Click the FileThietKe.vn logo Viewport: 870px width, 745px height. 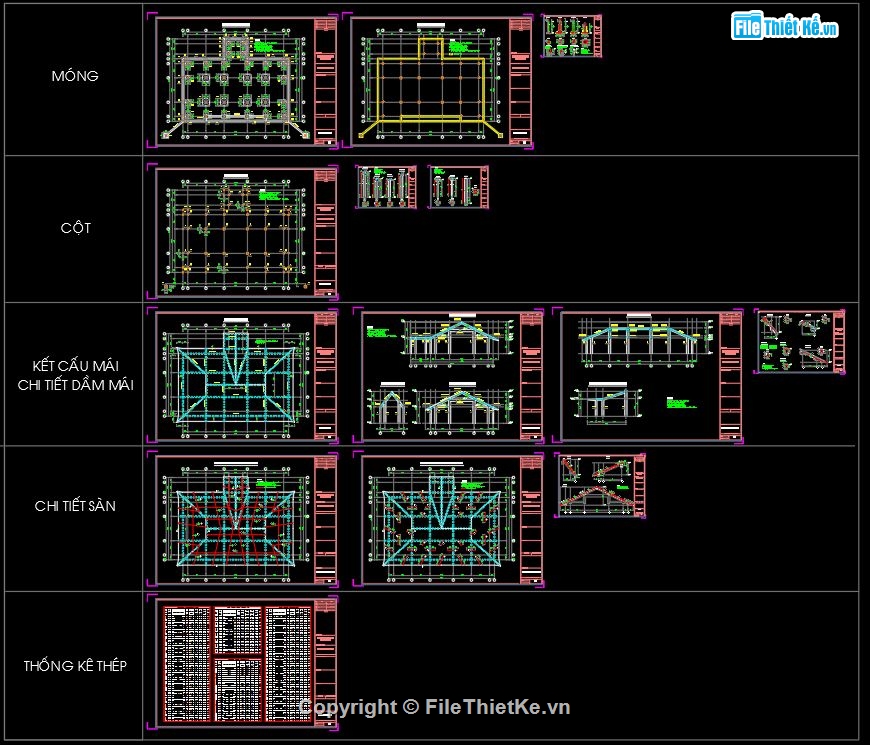point(784,28)
